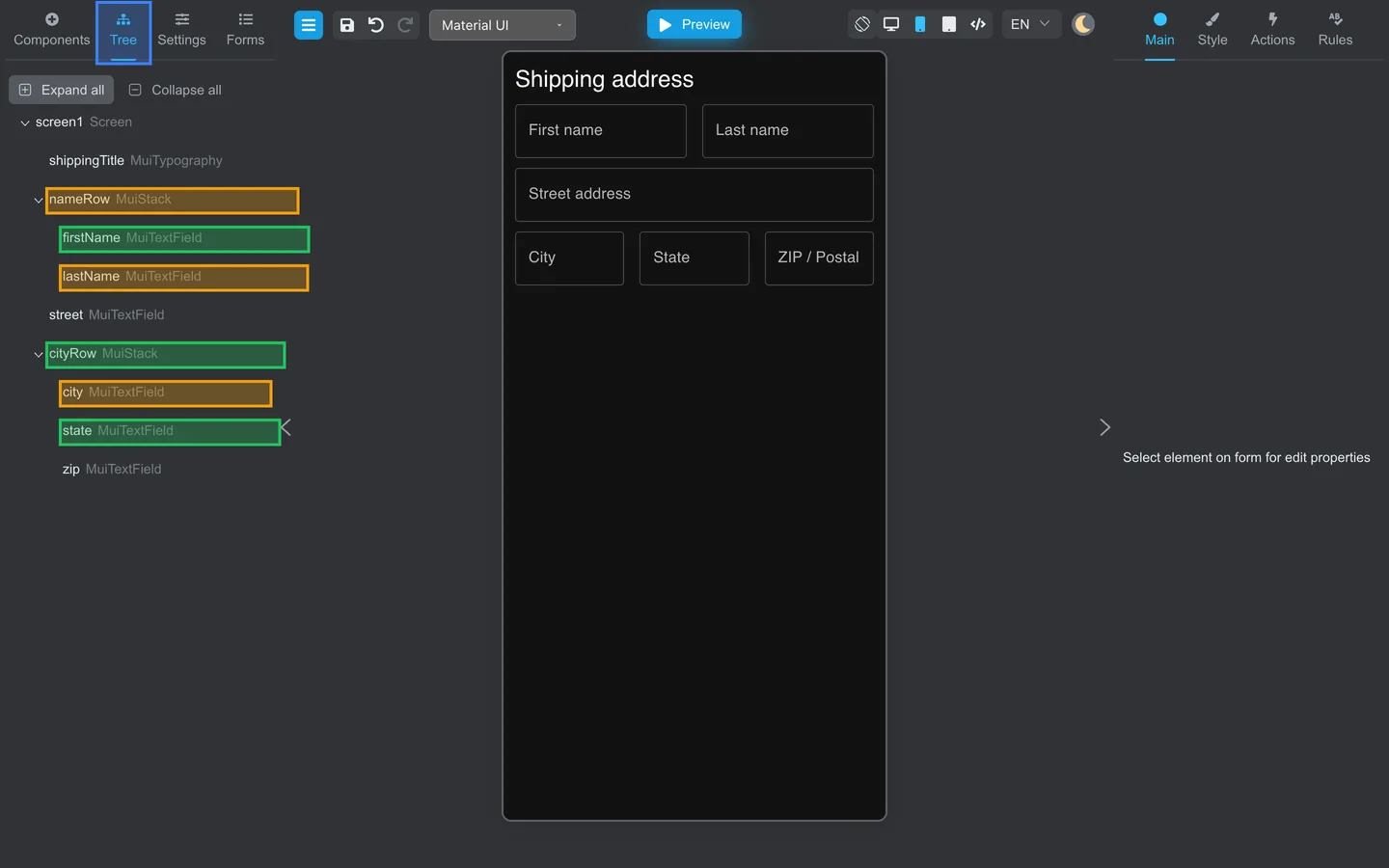Select shippingTitle in the tree
1389x868 pixels.
tap(136, 160)
